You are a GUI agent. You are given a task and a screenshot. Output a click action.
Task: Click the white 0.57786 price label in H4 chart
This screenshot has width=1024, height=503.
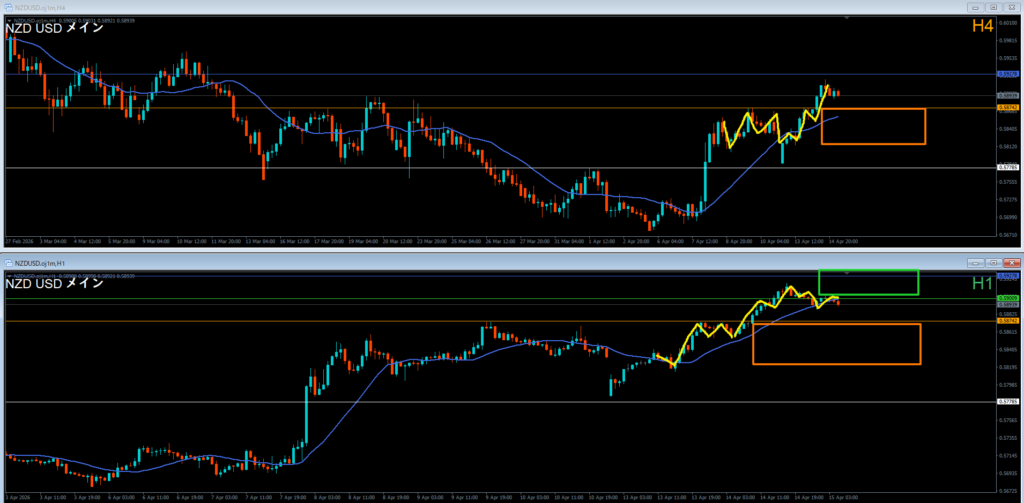[1008, 167]
